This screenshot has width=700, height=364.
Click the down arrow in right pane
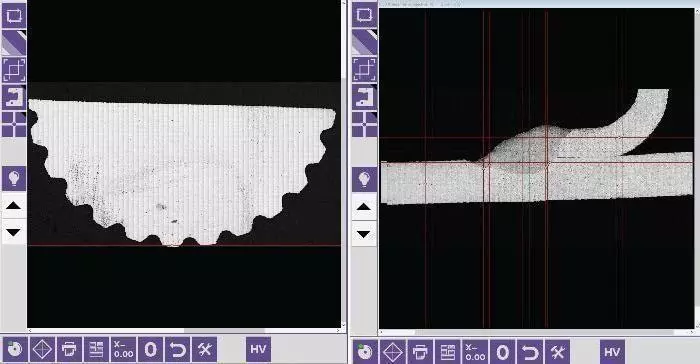364,234
